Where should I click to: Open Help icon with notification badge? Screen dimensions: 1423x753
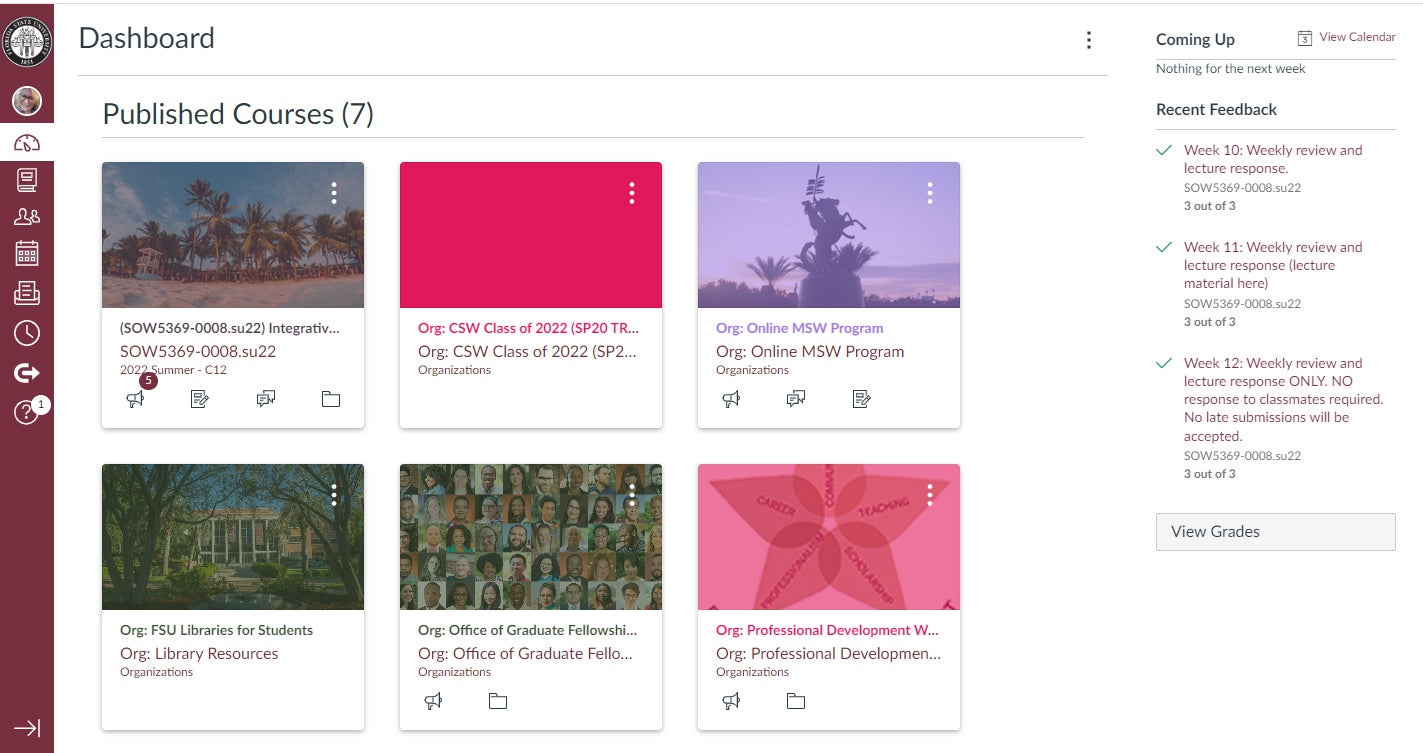[27, 412]
